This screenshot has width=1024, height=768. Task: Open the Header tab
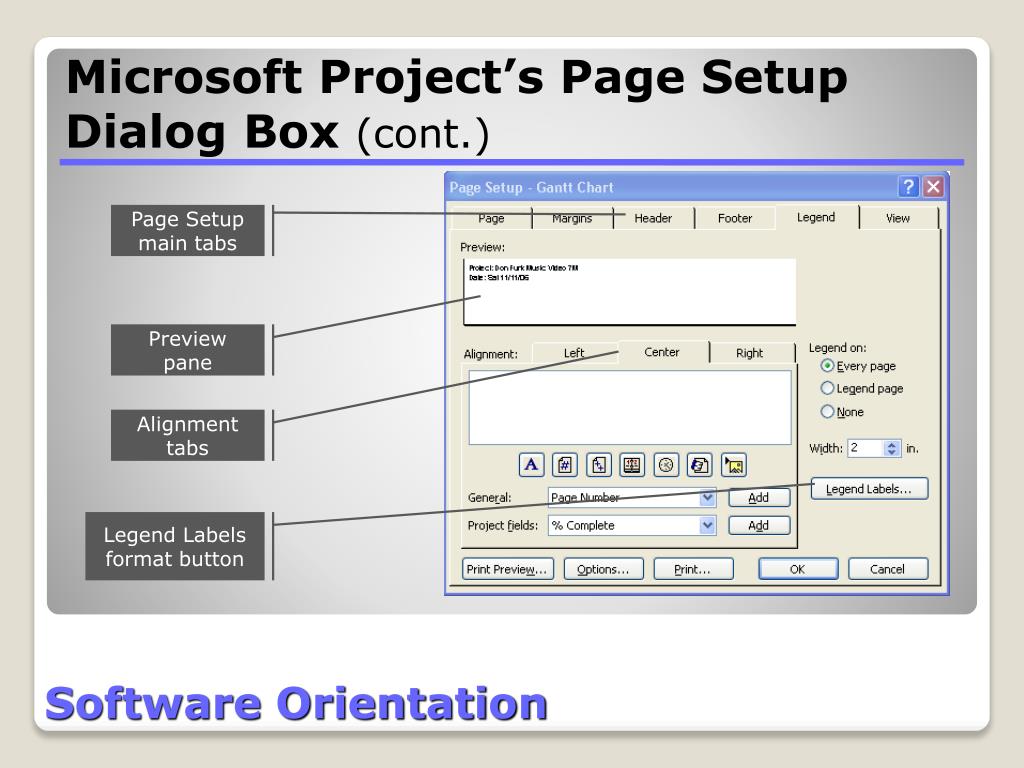click(x=653, y=218)
